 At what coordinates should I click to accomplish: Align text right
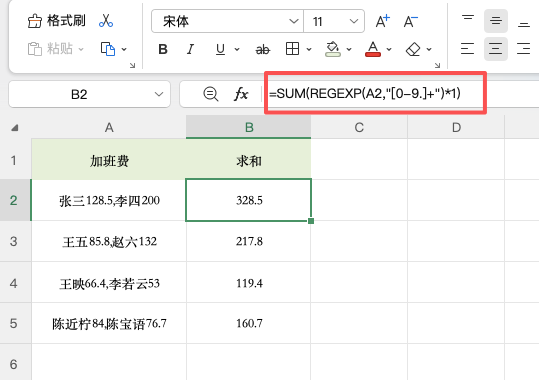coord(524,49)
